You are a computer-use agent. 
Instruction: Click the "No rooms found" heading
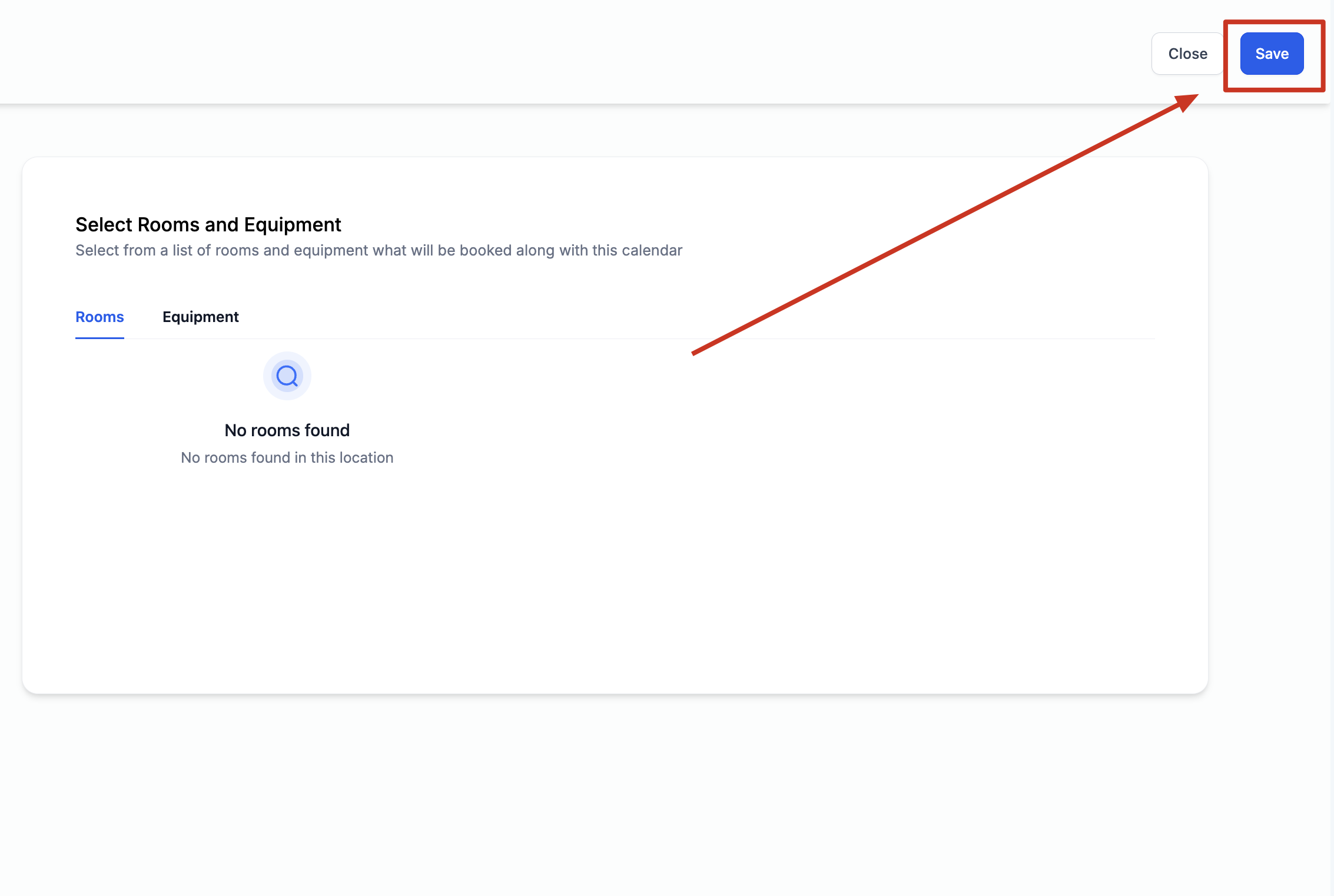click(287, 430)
